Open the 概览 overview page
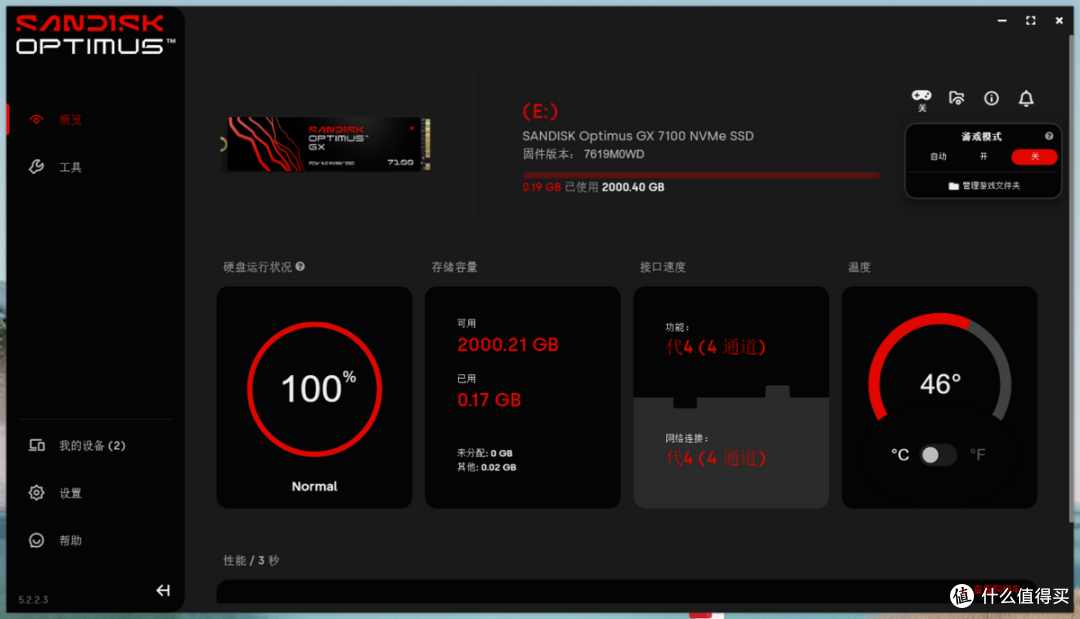The width and height of the screenshot is (1080, 619). 70,120
